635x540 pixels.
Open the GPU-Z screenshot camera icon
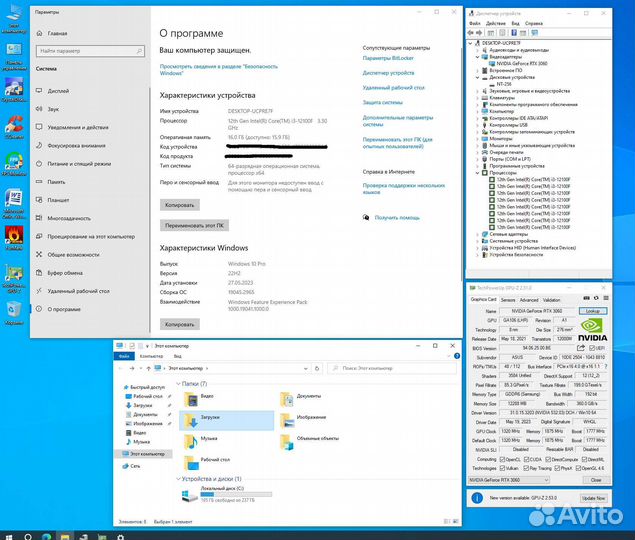586,298
